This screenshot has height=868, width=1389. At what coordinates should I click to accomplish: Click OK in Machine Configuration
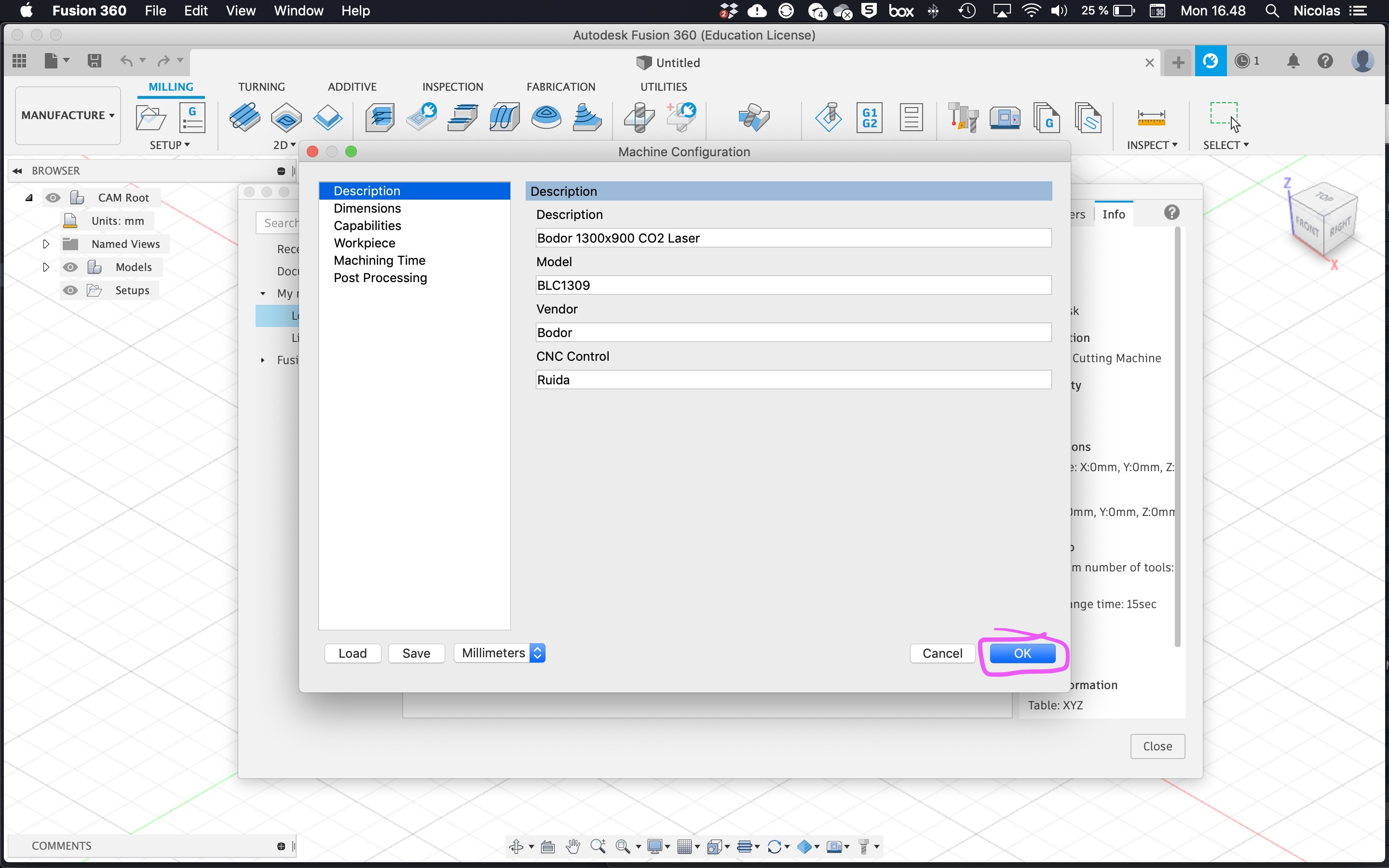tap(1022, 653)
